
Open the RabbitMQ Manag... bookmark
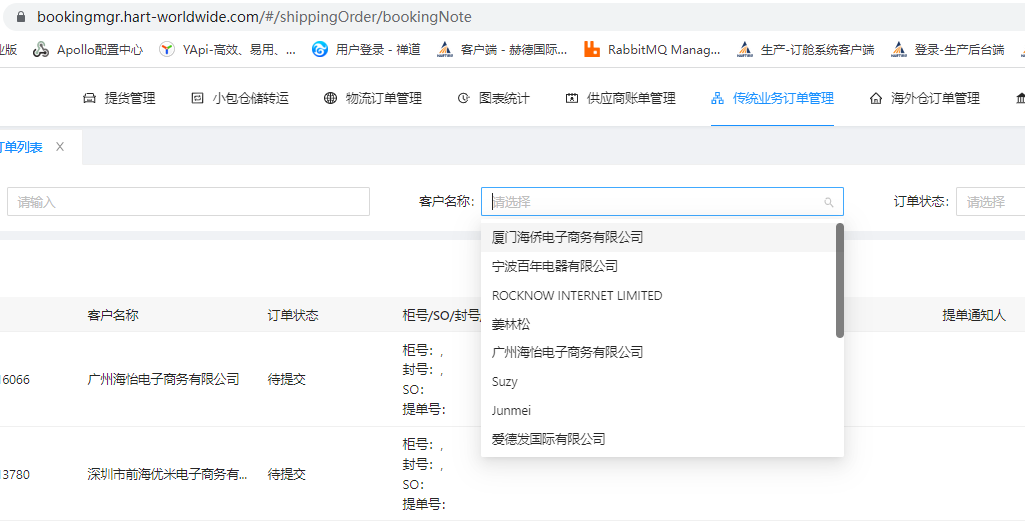pos(651,49)
